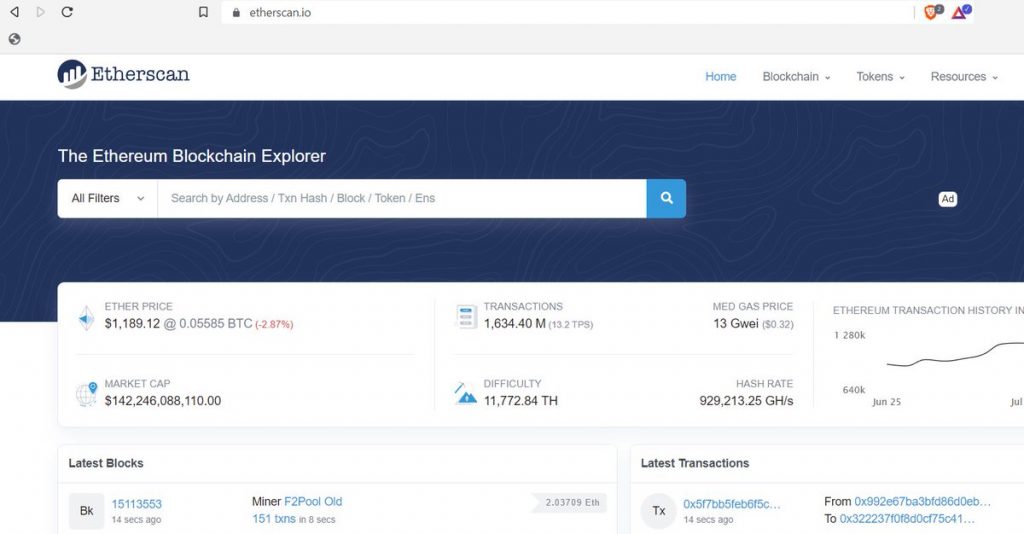This screenshot has width=1024, height=534.
Task: Click the Tx transaction badge
Action: click(x=658, y=510)
